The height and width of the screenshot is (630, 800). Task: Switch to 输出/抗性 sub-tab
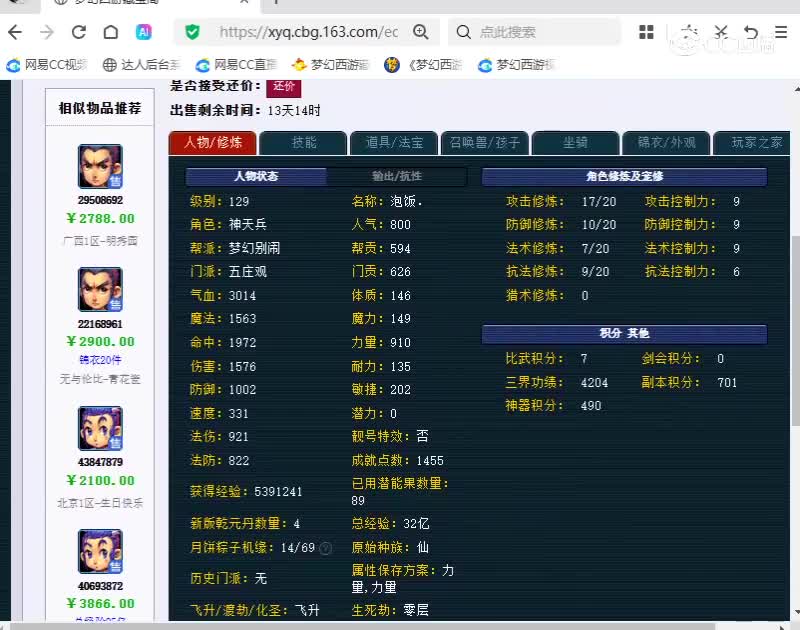click(396, 176)
